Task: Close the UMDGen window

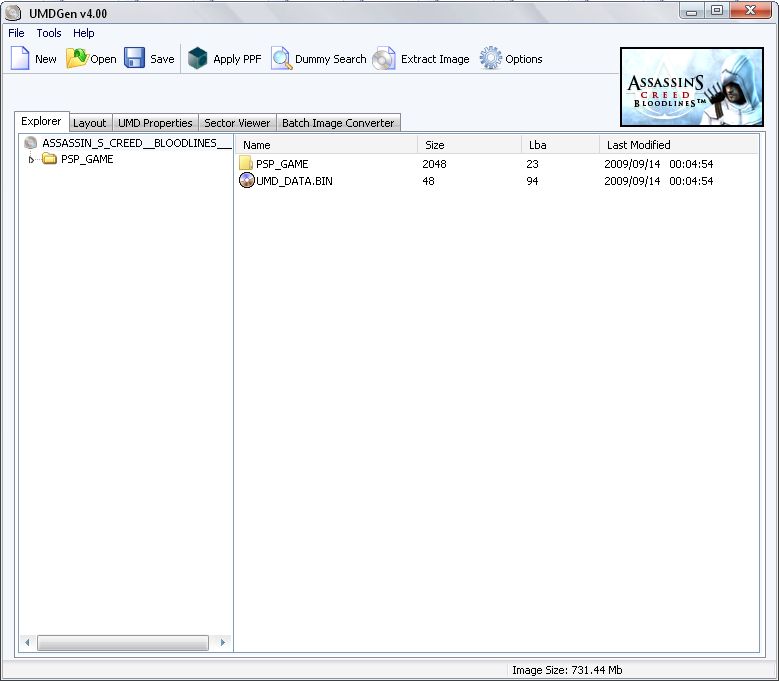Action: tap(750, 11)
